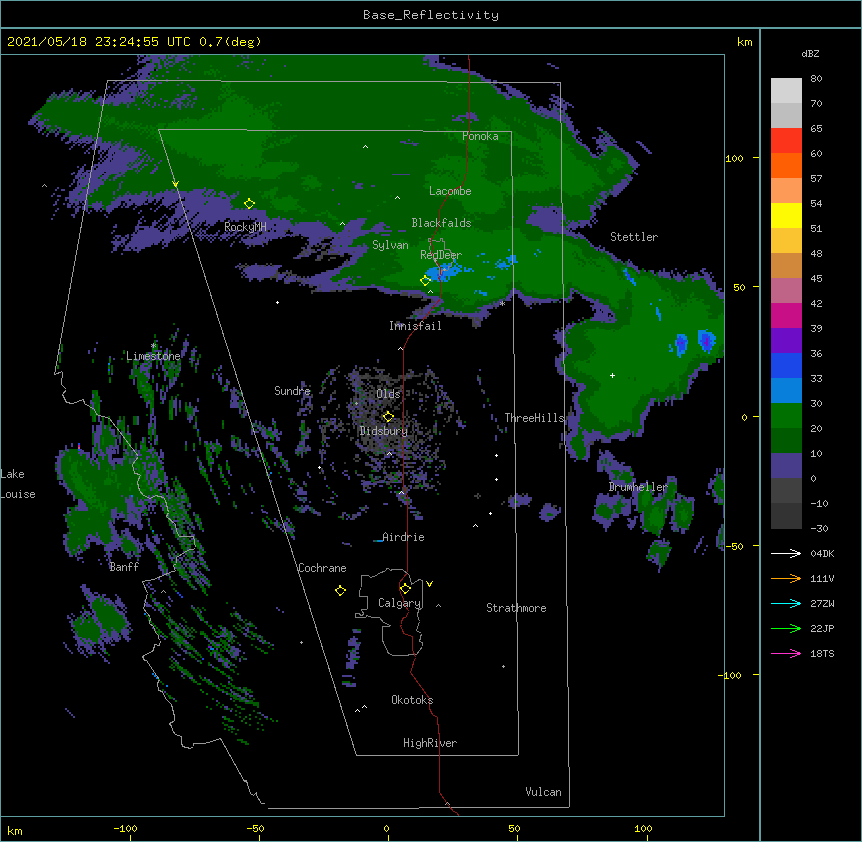The height and width of the screenshot is (842, 862).
Task: Pick the red 65 dBZ color swatch
Action: (x=786, y=140)
